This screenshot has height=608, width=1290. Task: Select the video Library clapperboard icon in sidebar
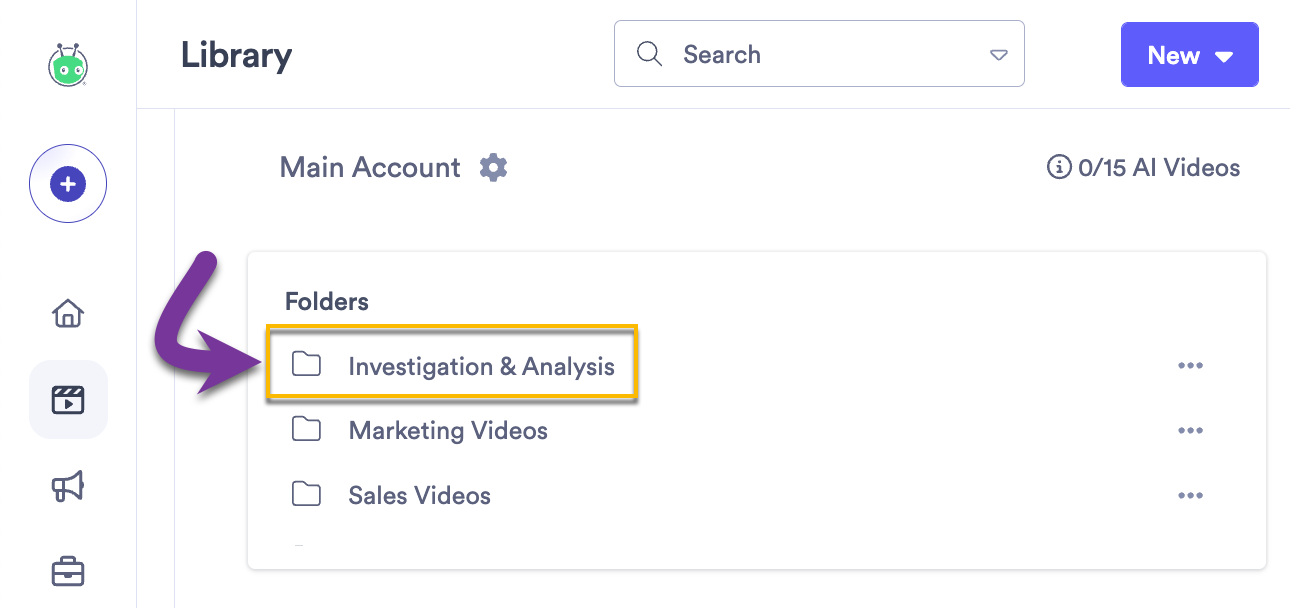(67, 399)
